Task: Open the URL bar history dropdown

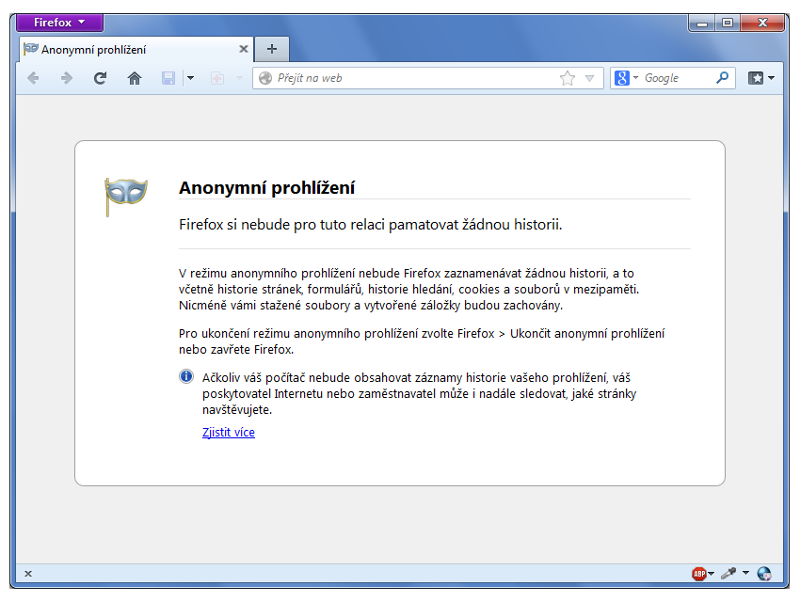Action: pos(589,78)
